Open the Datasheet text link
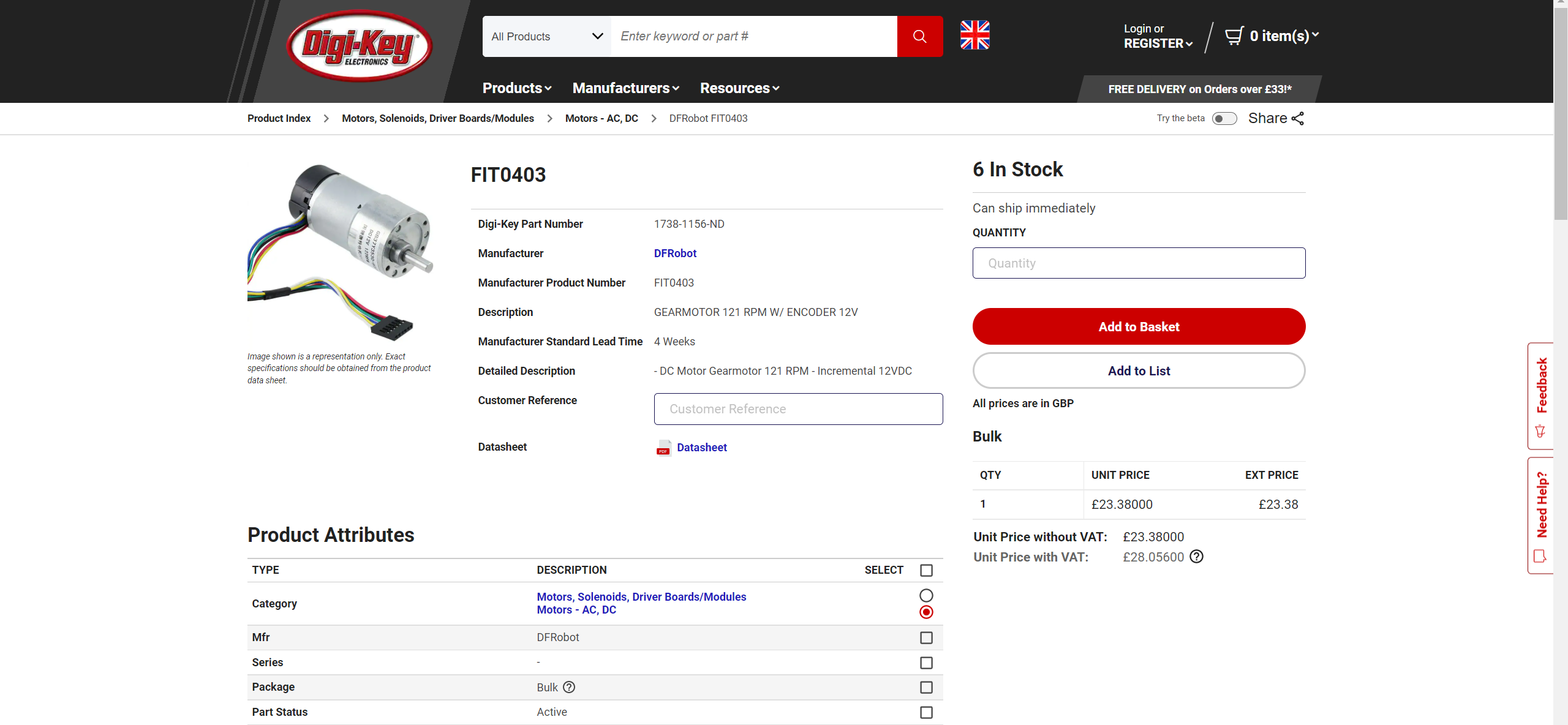This screenshot has width=1568, height=725. coord(702,448)
